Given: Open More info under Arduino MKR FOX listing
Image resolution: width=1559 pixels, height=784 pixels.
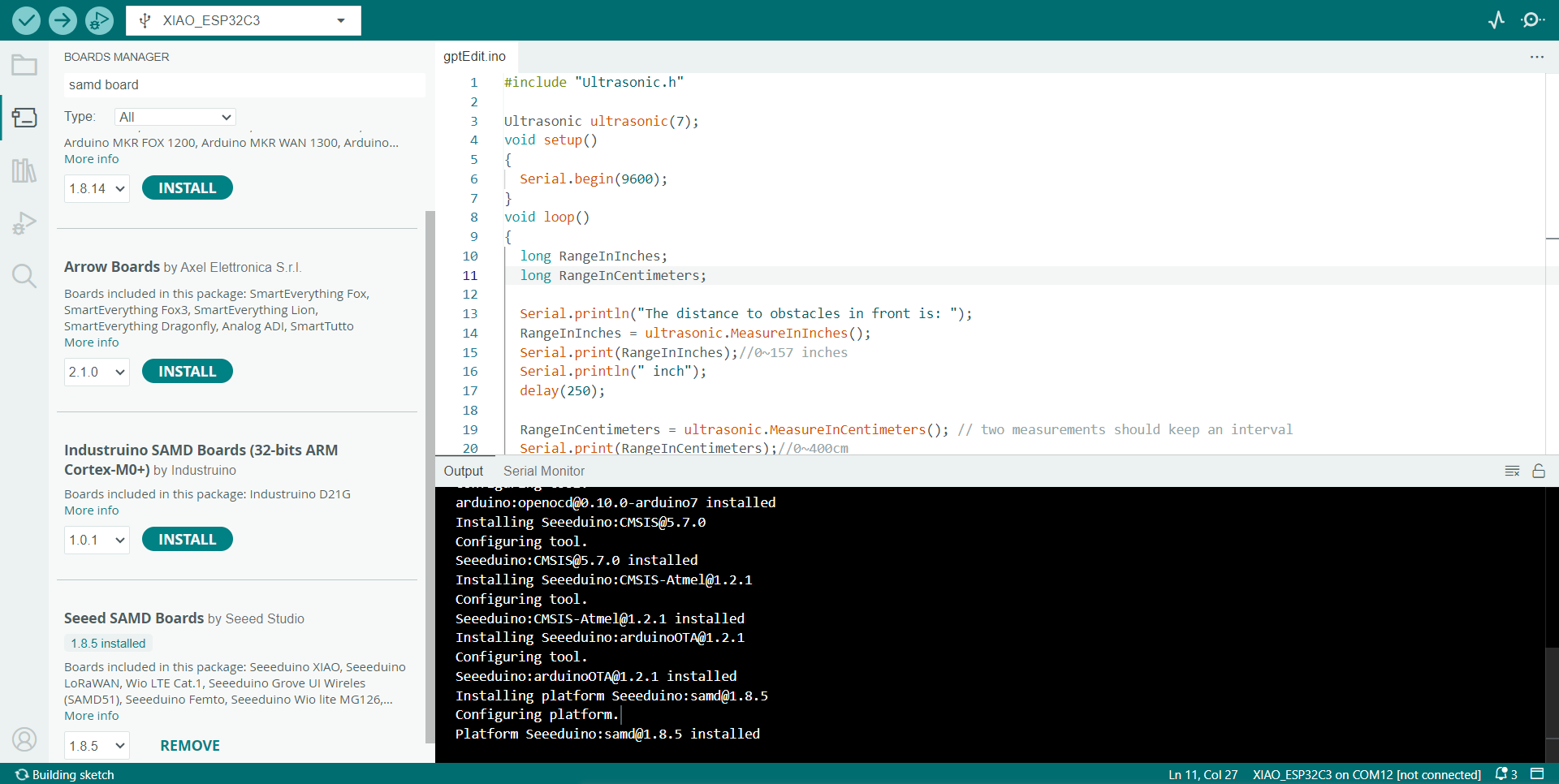Looking at the screenshot, I should [x=92, y=159].
